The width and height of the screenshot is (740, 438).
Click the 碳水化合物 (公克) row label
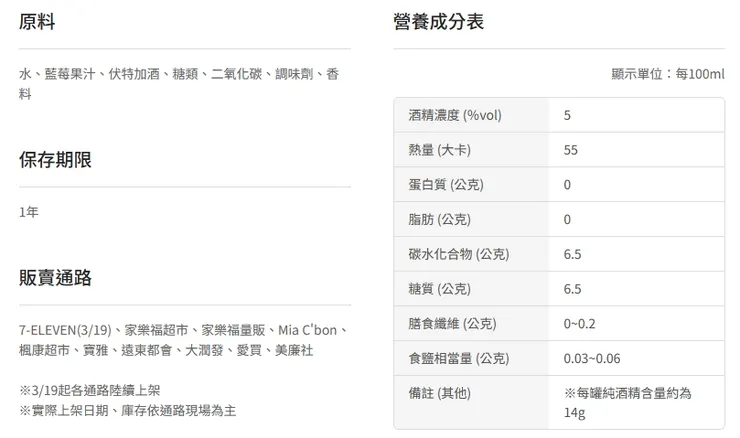[459, 254]
